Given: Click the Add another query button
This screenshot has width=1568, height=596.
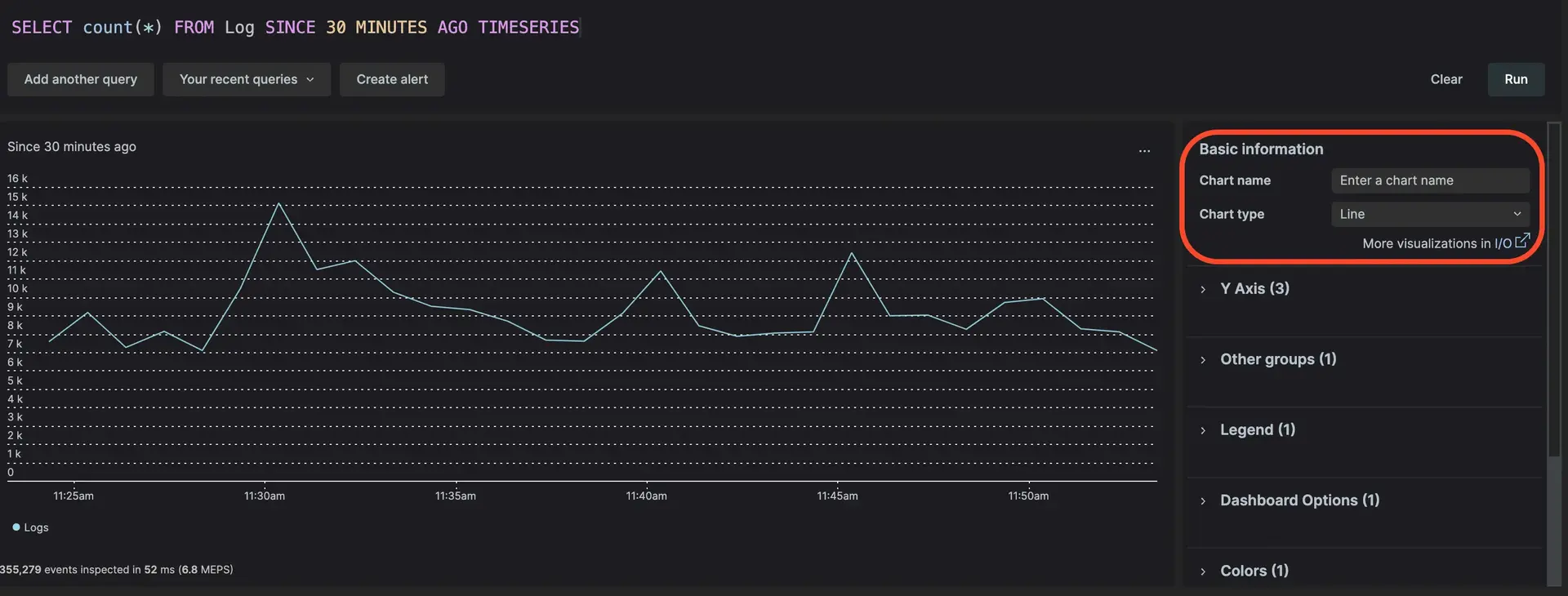Looking at the screenshot, I should 81,79.
